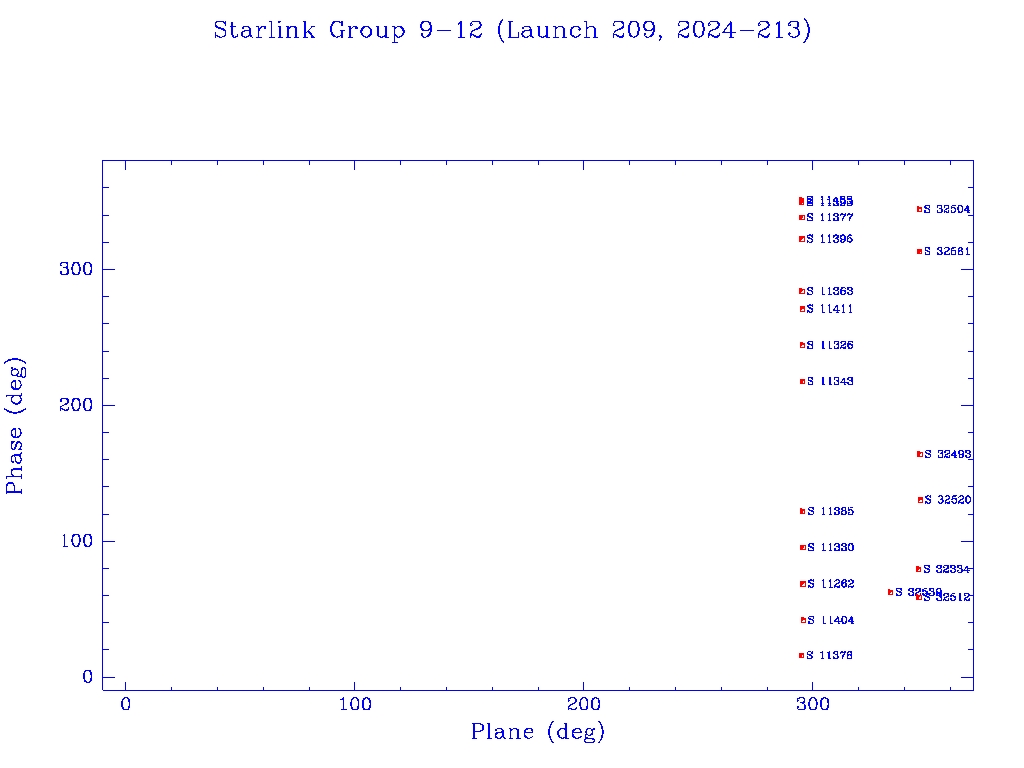Click the red marker left of S 32539
The image size is (1024, 768).
pyautogui.click(x=890, y=592)
